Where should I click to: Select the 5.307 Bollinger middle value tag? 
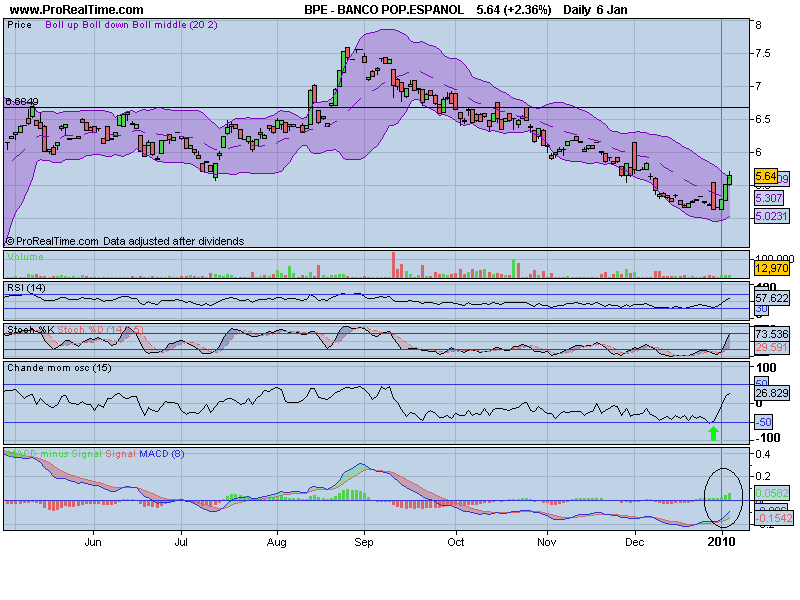(x=768, y=198)
